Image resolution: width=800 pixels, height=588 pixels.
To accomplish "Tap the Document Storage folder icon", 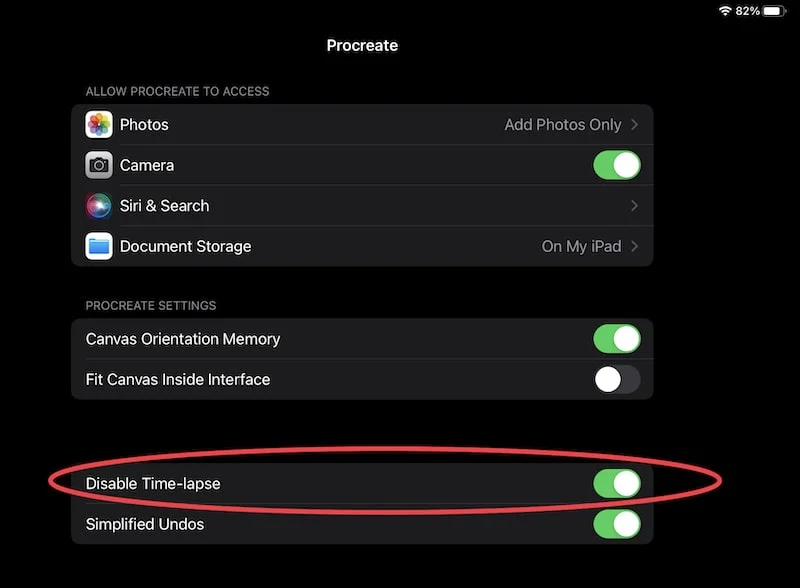I will [99, 246].
